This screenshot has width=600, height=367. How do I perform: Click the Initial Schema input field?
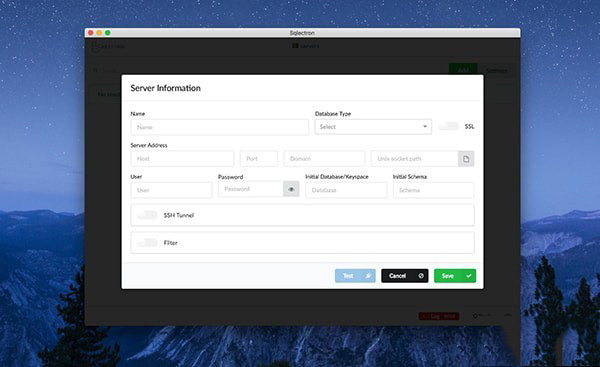click(434, 190)
